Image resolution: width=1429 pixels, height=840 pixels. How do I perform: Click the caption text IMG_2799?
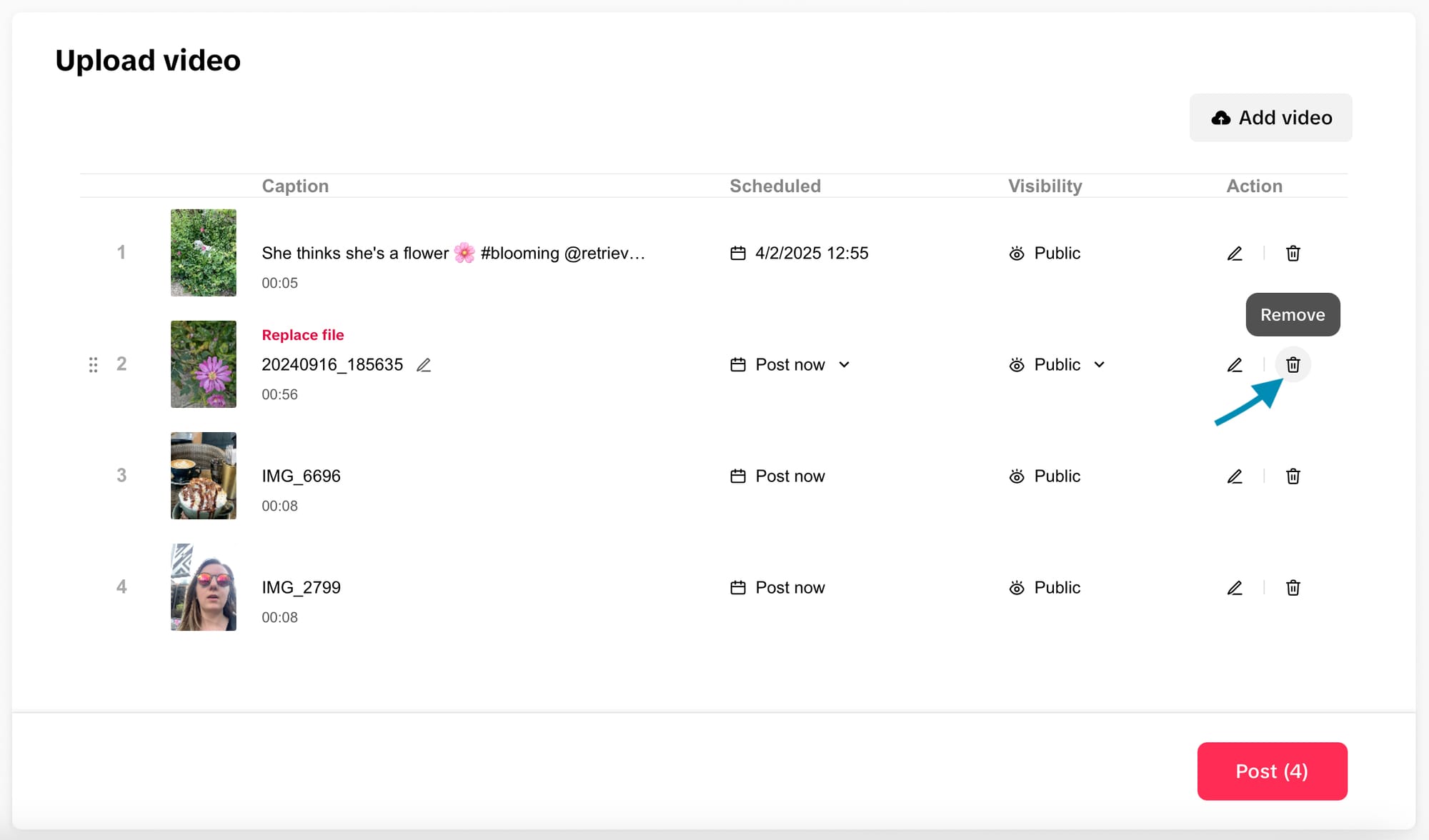point(301,588)
